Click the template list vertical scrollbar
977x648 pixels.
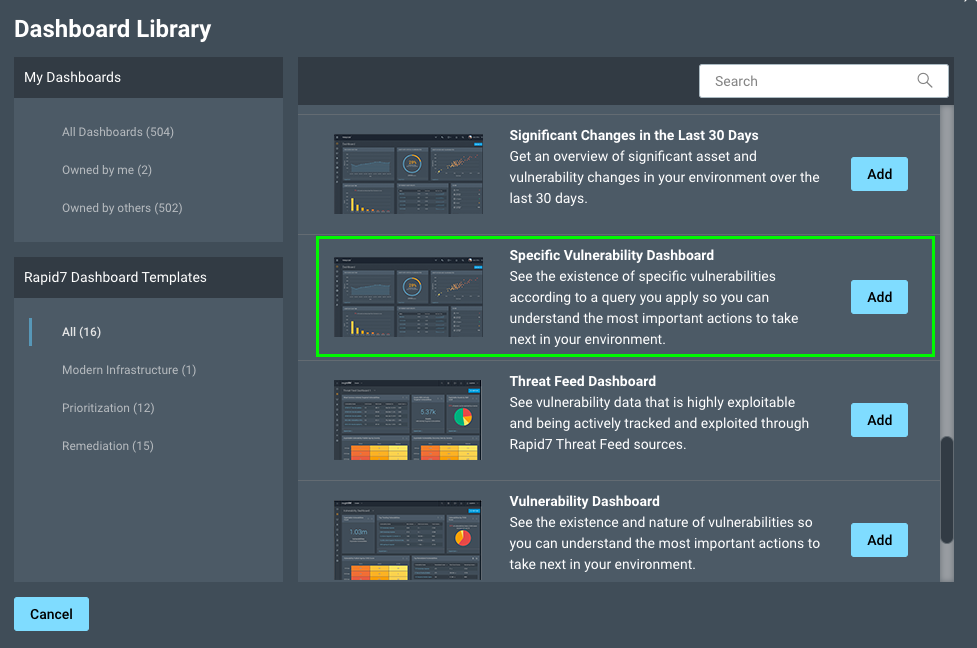click(946, 490)
